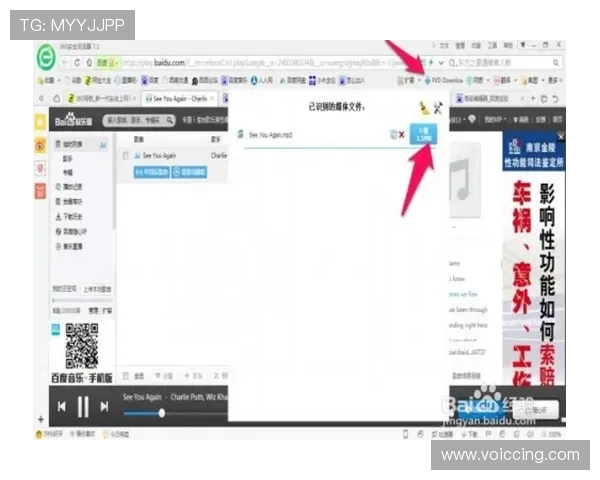Open the 网银 toolbar dropdown
This screenshot has height=480, width=600.
(x=478, y=80)
